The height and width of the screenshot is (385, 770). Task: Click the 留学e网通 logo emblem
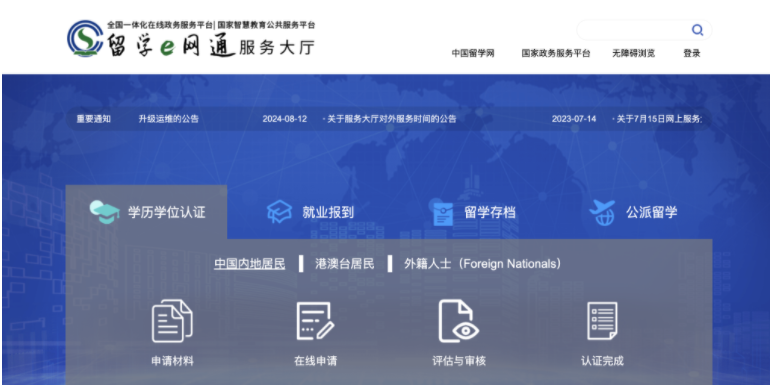pos(85,38)
